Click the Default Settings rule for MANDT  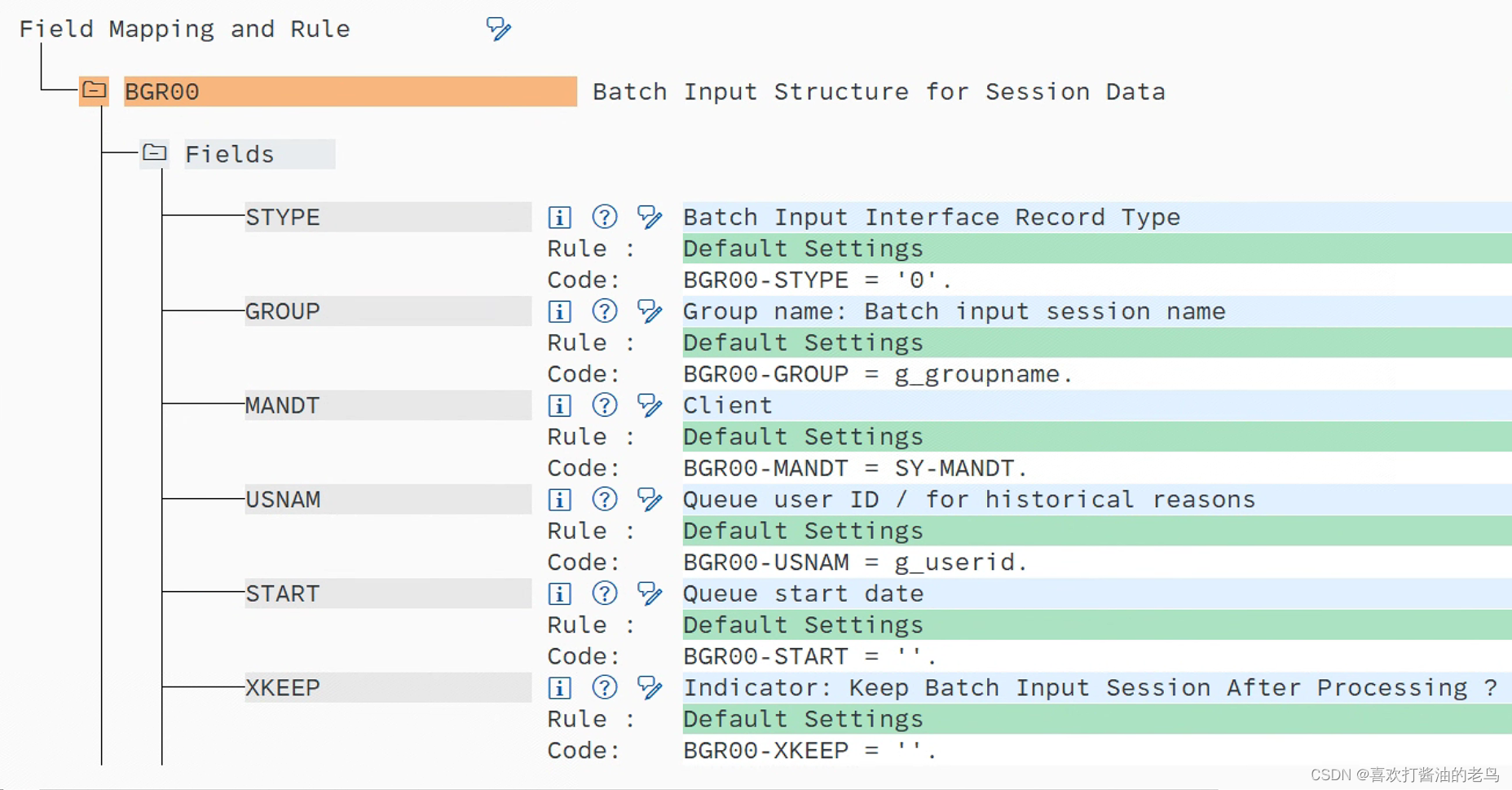(803, 437)
